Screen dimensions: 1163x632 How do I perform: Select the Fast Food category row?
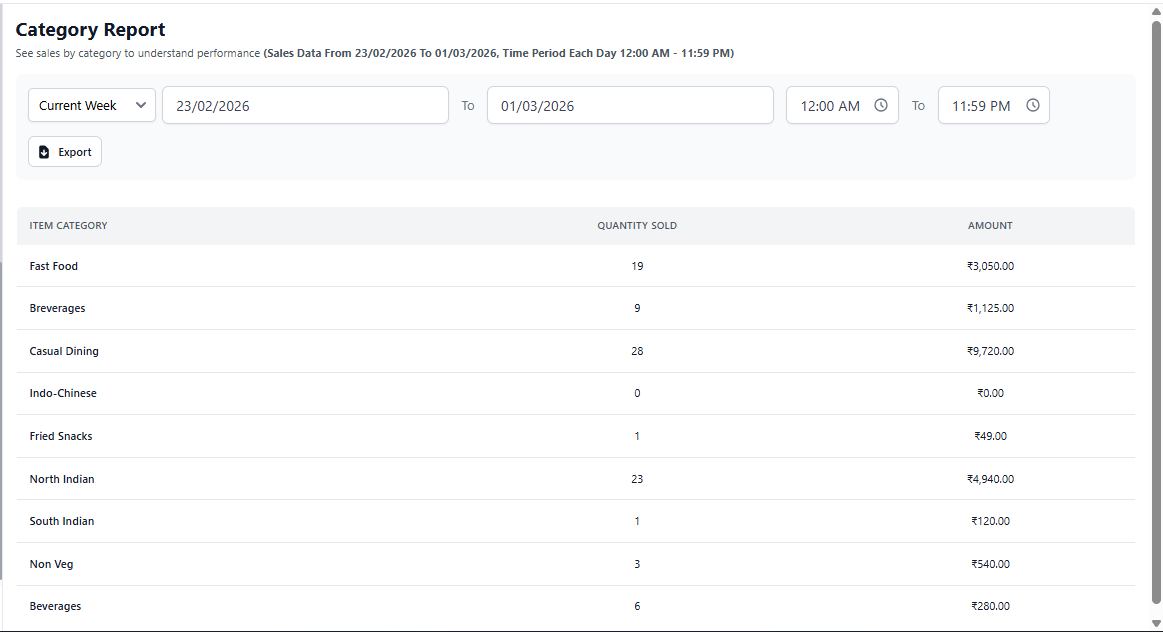tap(54, 266)
